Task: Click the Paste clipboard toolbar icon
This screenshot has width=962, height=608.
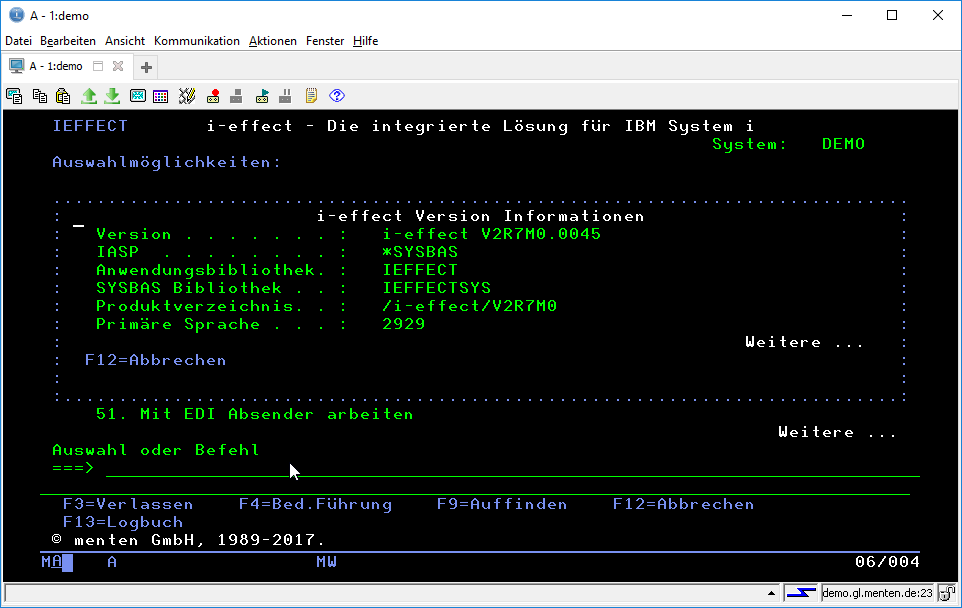Action: tap(63, 96)
